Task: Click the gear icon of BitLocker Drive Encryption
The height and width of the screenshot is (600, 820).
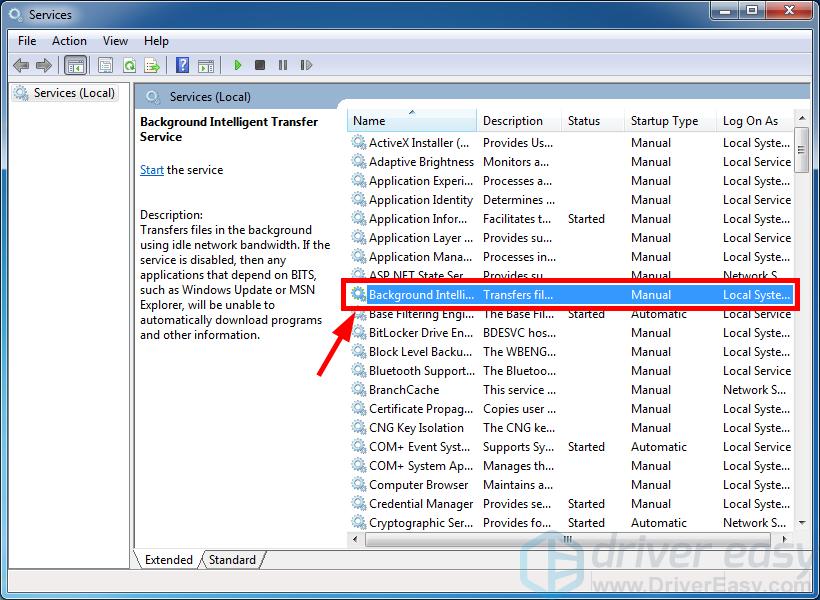Action: click(x=358, y=332)
